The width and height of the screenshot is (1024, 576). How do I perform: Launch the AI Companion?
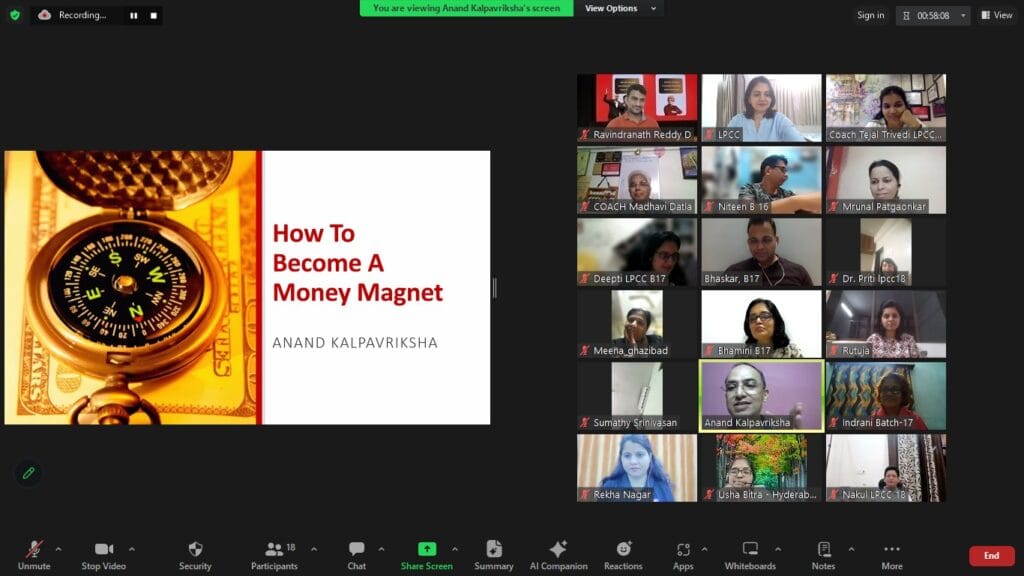pyautogui.click(x=558, y=555)
